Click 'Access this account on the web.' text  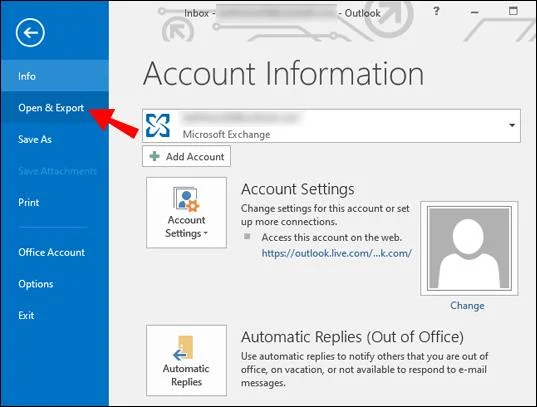(x=332, y=237)
